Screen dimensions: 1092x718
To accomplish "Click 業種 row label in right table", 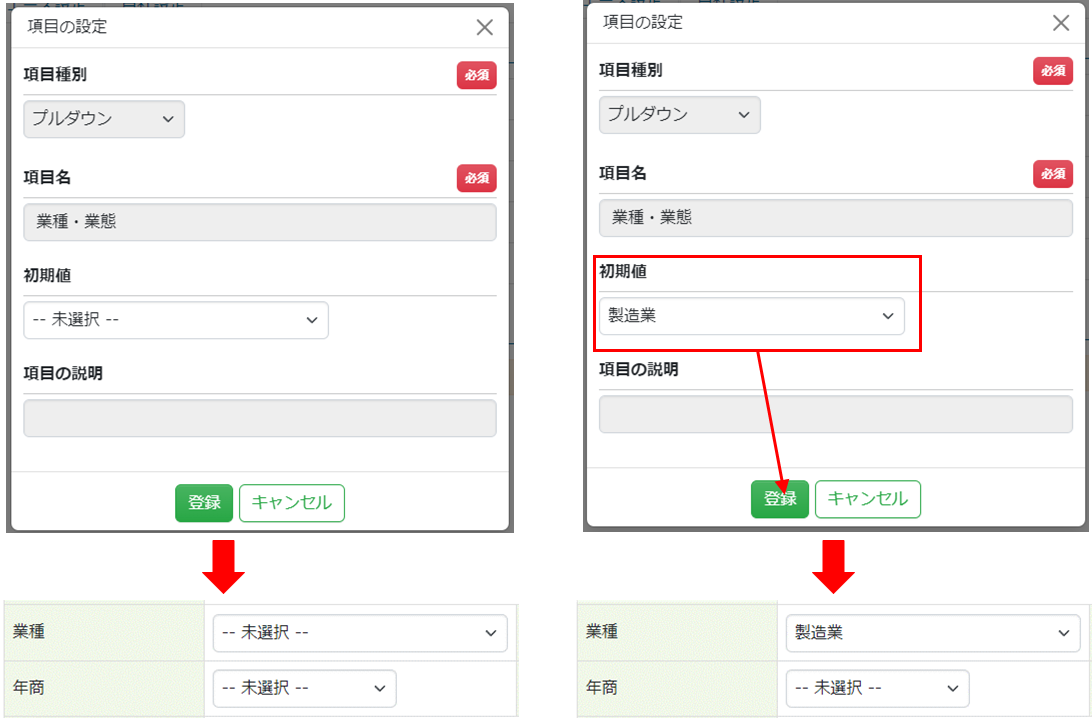I will coord(602,632).
